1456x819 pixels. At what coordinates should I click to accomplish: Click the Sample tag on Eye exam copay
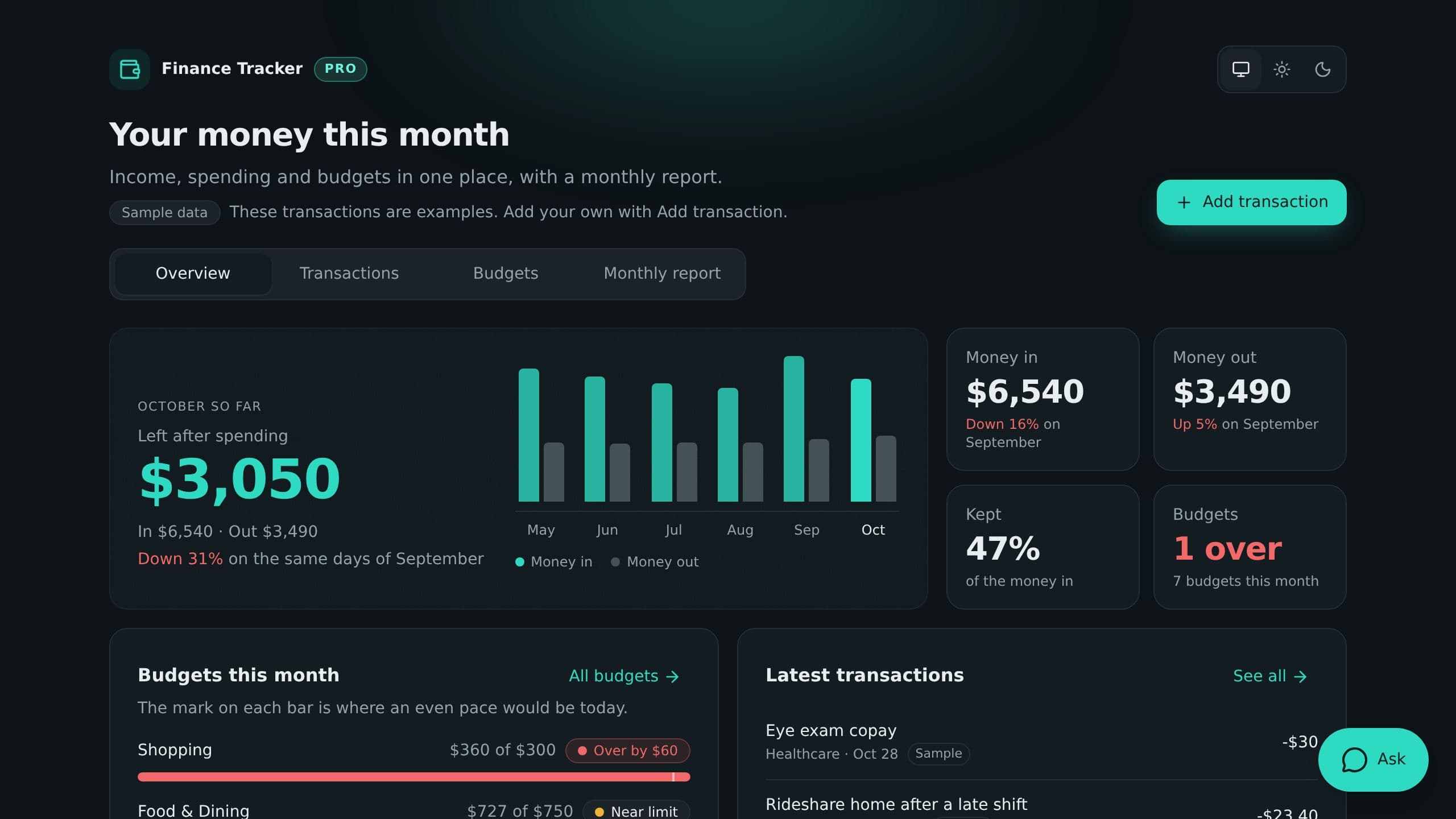click(938, 754)
